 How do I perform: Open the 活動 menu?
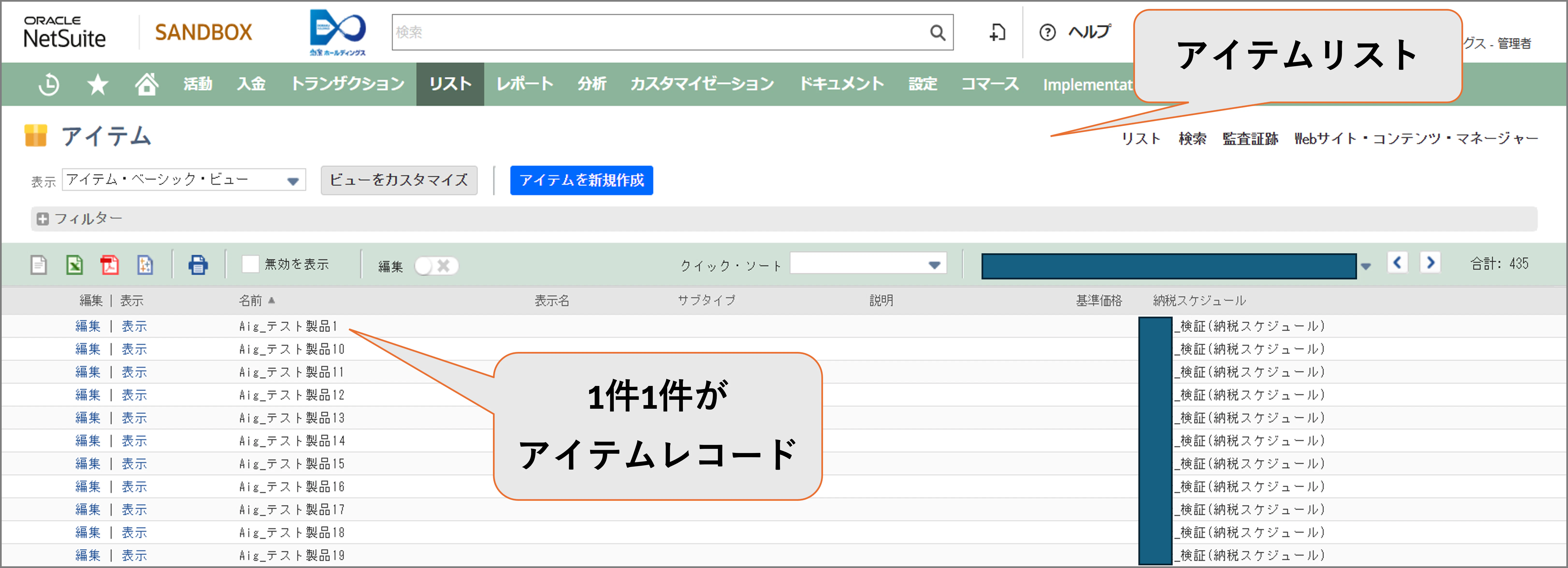pyautogui.click(x=198, y=84)
